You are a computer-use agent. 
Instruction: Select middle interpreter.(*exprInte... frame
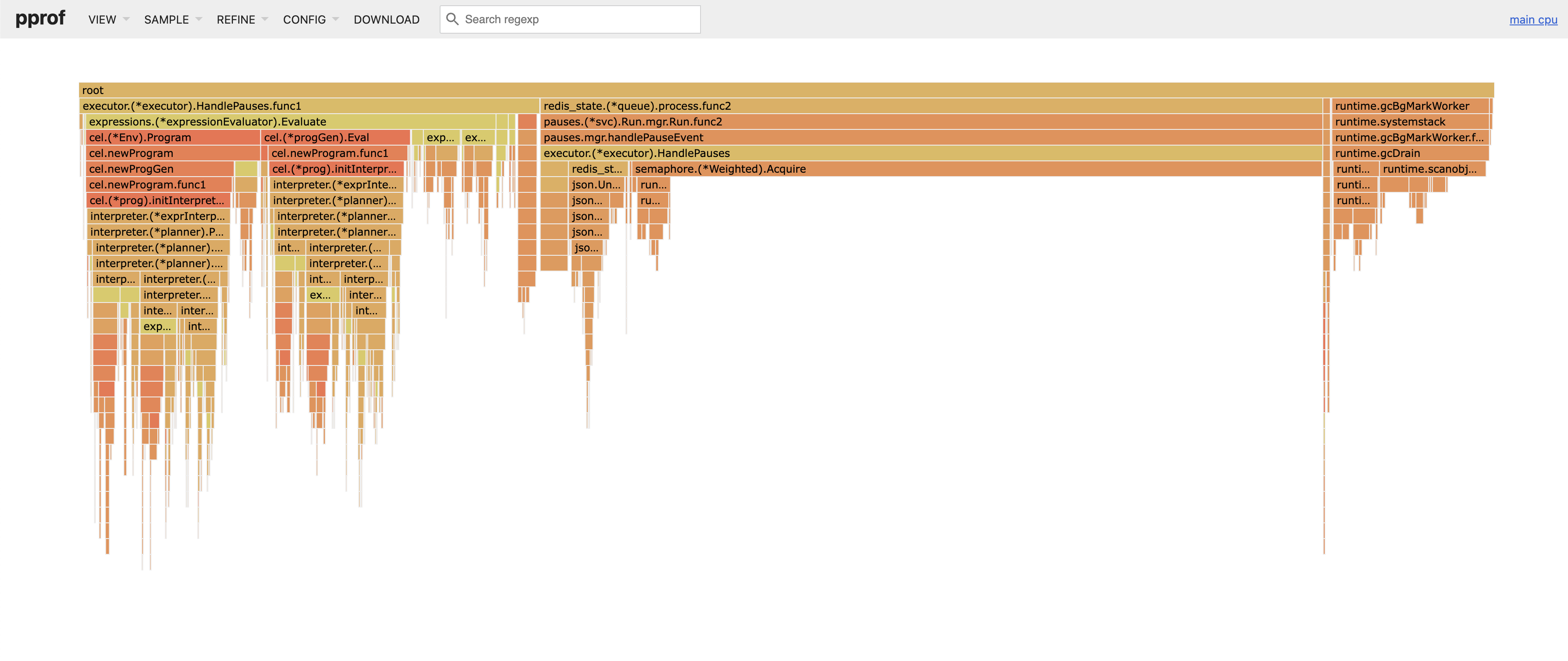tap(336, 185)
